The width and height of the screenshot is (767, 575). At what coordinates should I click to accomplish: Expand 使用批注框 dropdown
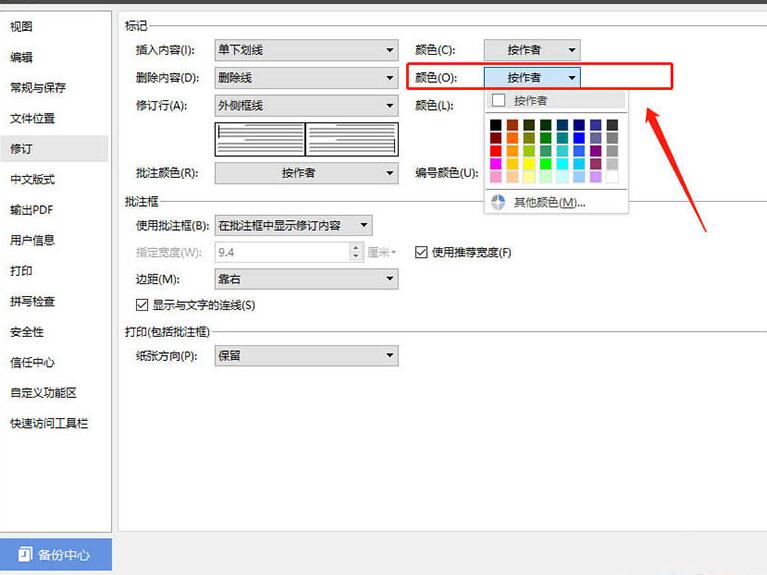293,225
